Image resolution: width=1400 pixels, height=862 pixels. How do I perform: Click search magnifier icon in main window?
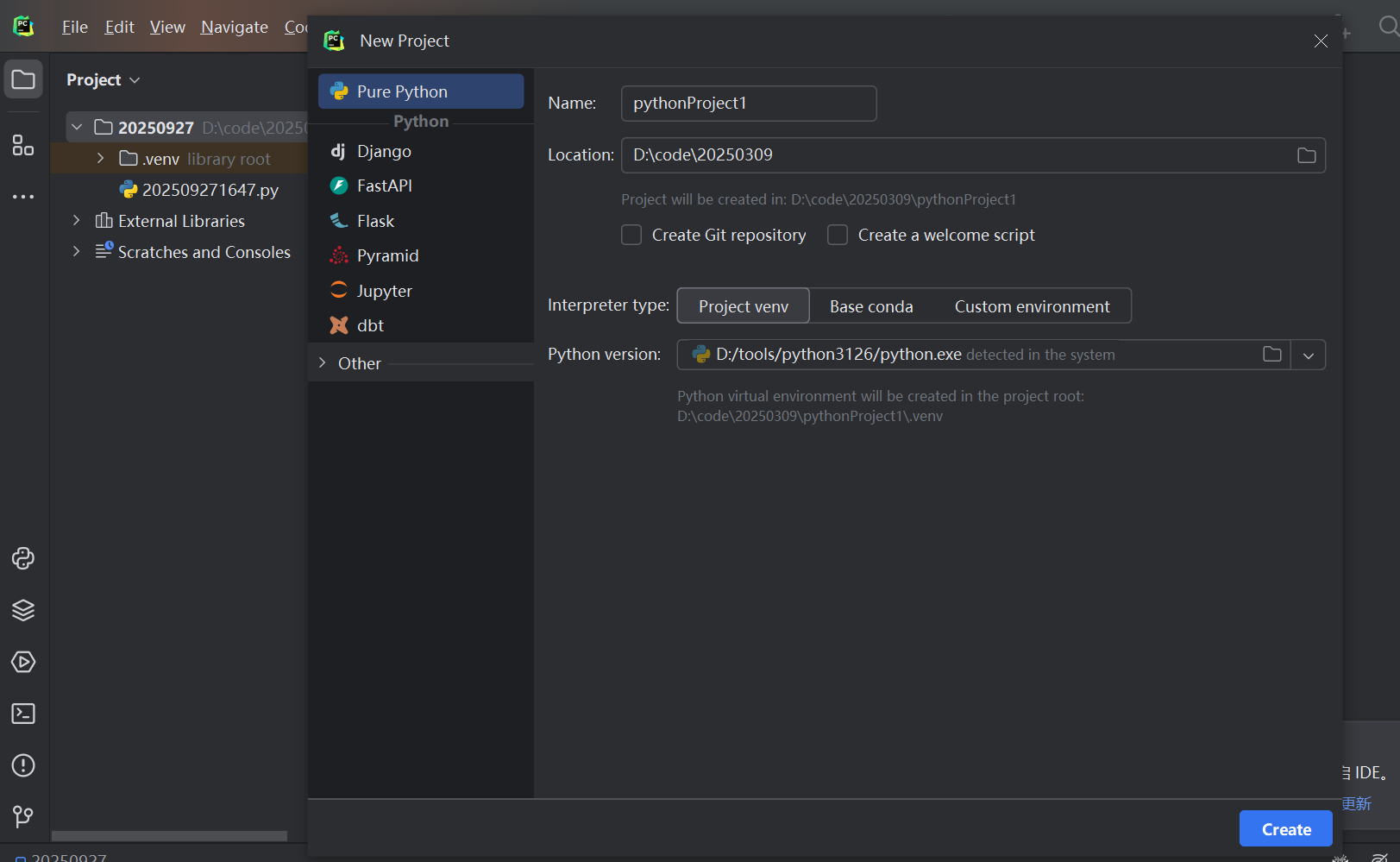(1388, 27)
